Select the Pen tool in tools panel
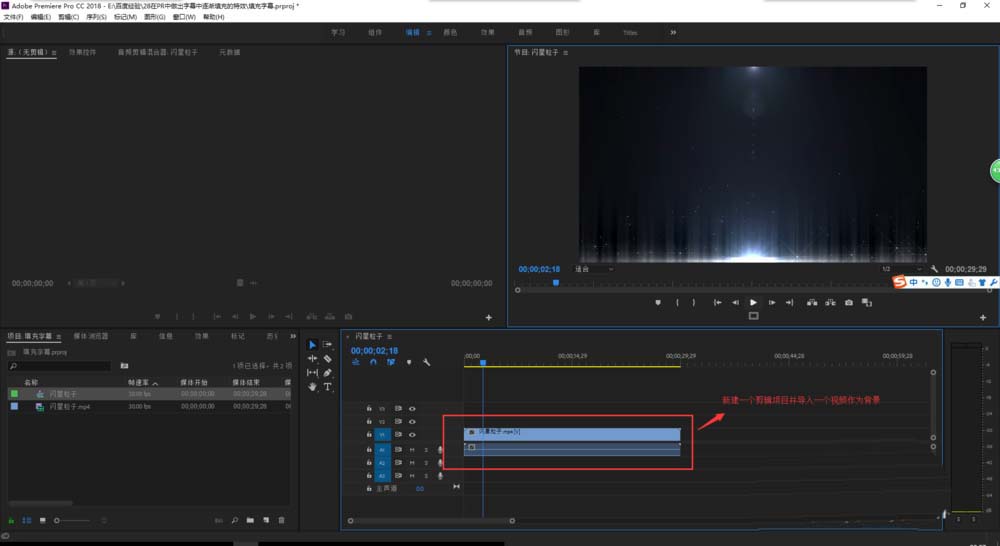The image size is (1000, 546). point(327,372)
